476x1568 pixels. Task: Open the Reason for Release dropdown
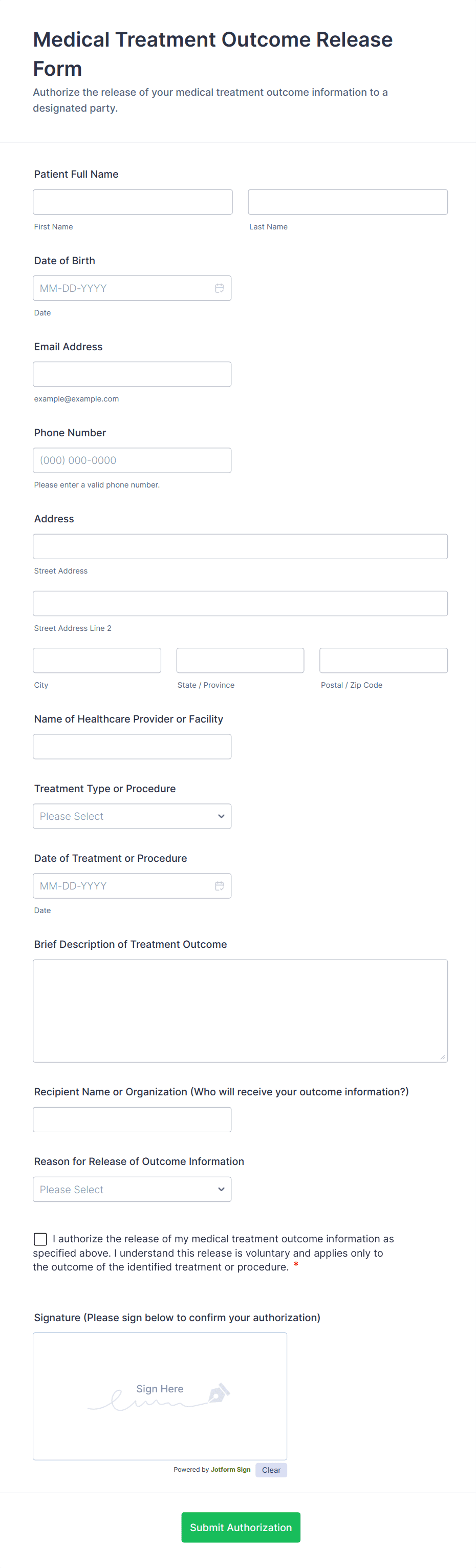click(x=132, y=1190)
